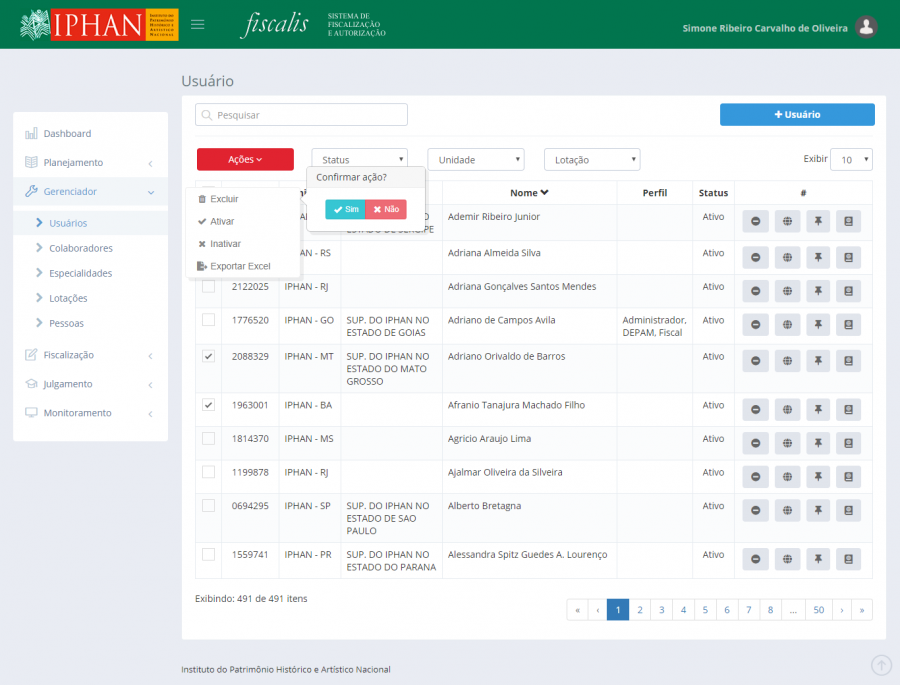Click the scroll-to-top arrow icon

pyautogui.click(x=881, y=665)
